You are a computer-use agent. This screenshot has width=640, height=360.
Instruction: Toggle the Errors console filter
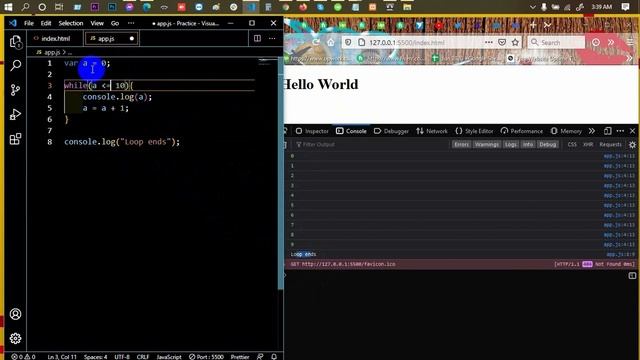click(x=461, y=144)
